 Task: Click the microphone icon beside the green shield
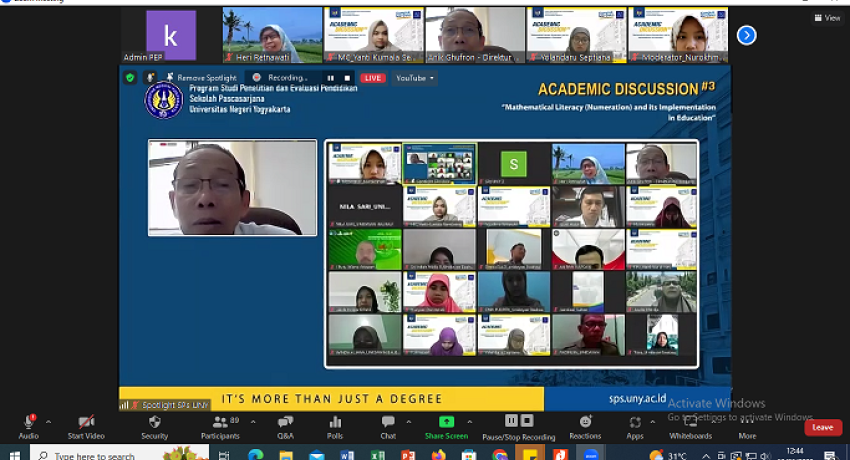[151, 77]
